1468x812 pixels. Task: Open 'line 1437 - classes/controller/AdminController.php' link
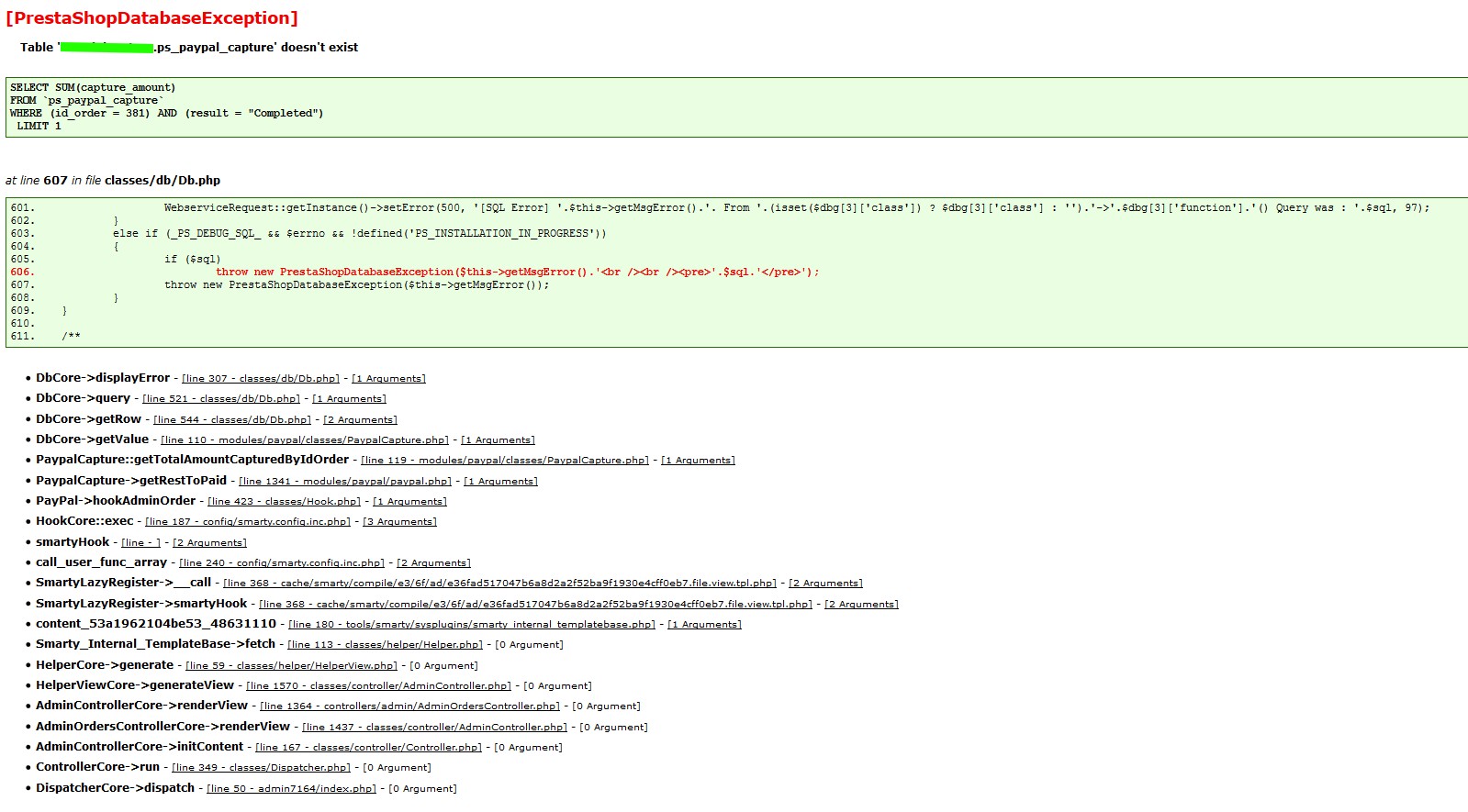pyautogui.click(x=434, y=728)
